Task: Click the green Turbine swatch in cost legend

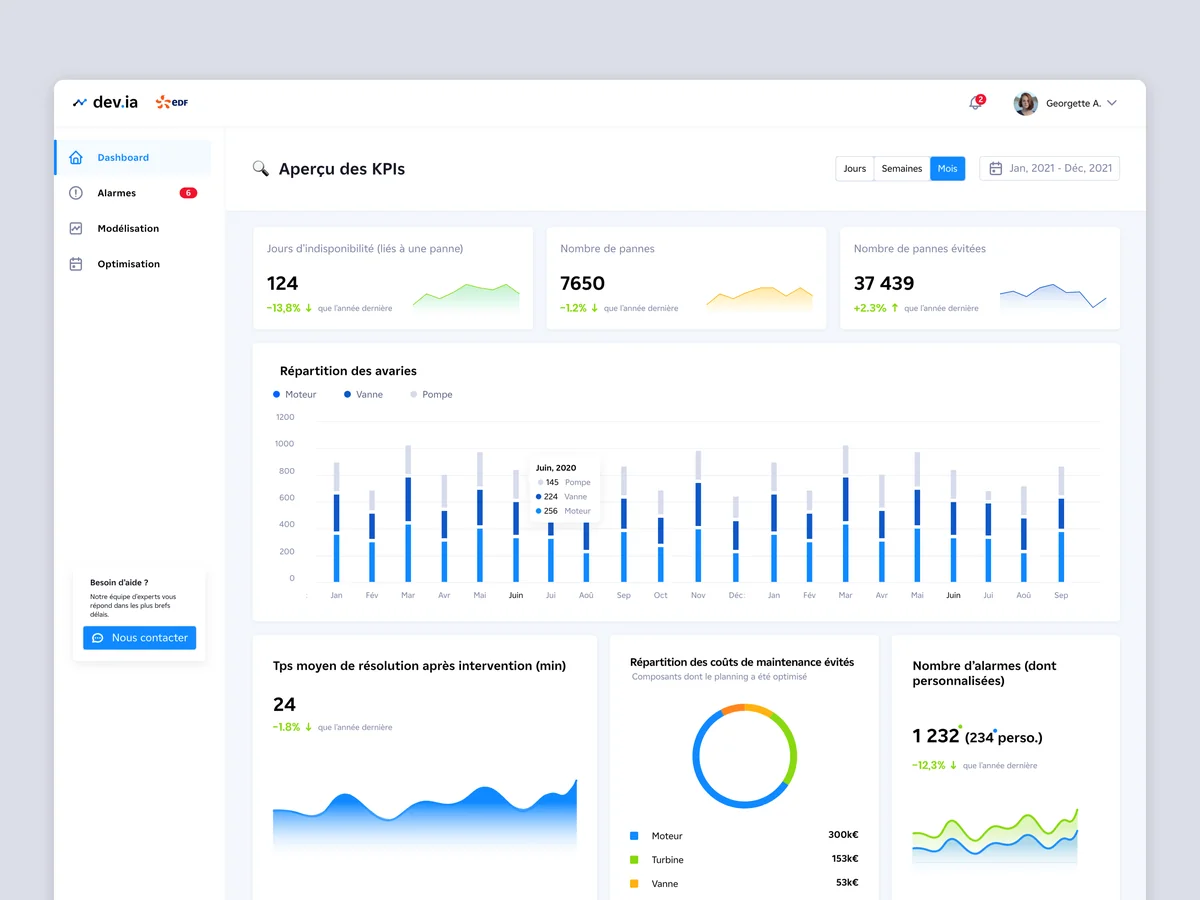Action: (634, 860)
